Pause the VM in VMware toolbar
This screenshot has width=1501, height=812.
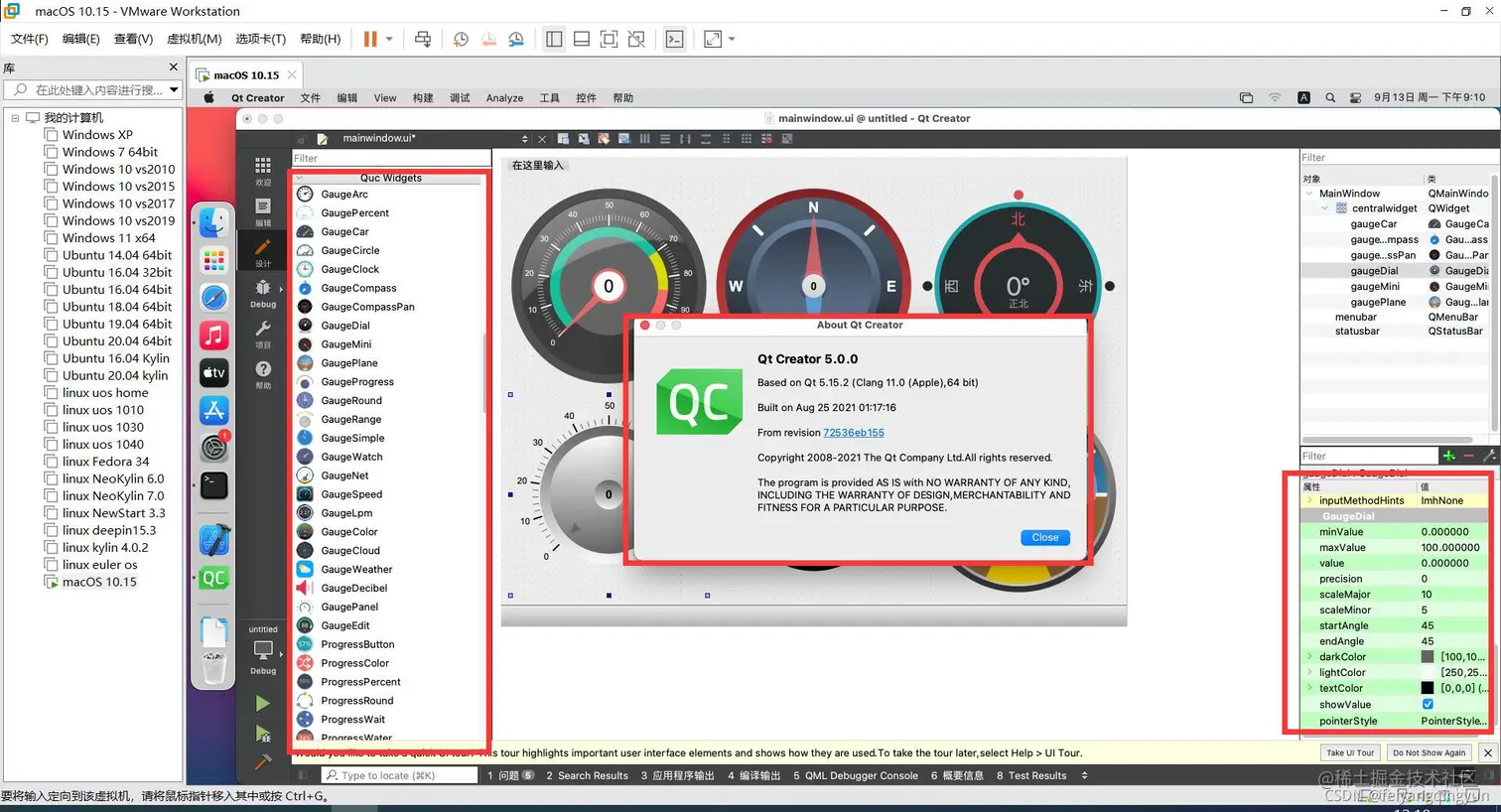coord(370,39)
